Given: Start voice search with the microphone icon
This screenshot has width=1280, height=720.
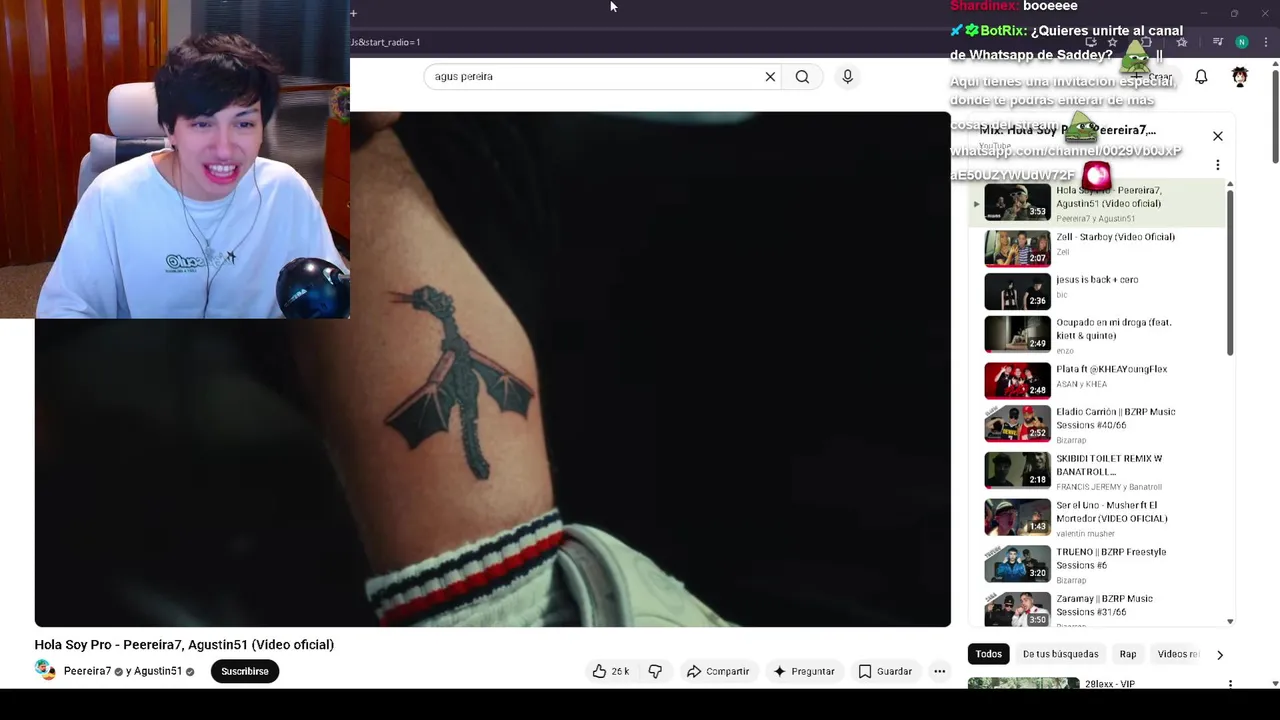Looking at the screenshot, I should (x=847, y=77).
